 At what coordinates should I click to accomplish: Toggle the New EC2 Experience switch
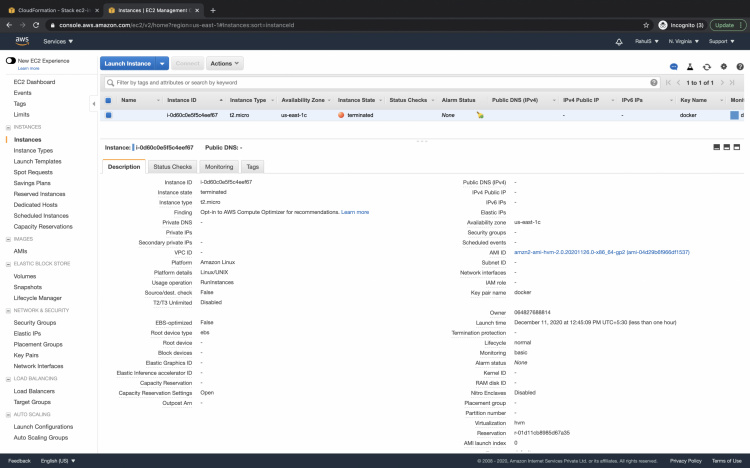(x=11, y=61)
